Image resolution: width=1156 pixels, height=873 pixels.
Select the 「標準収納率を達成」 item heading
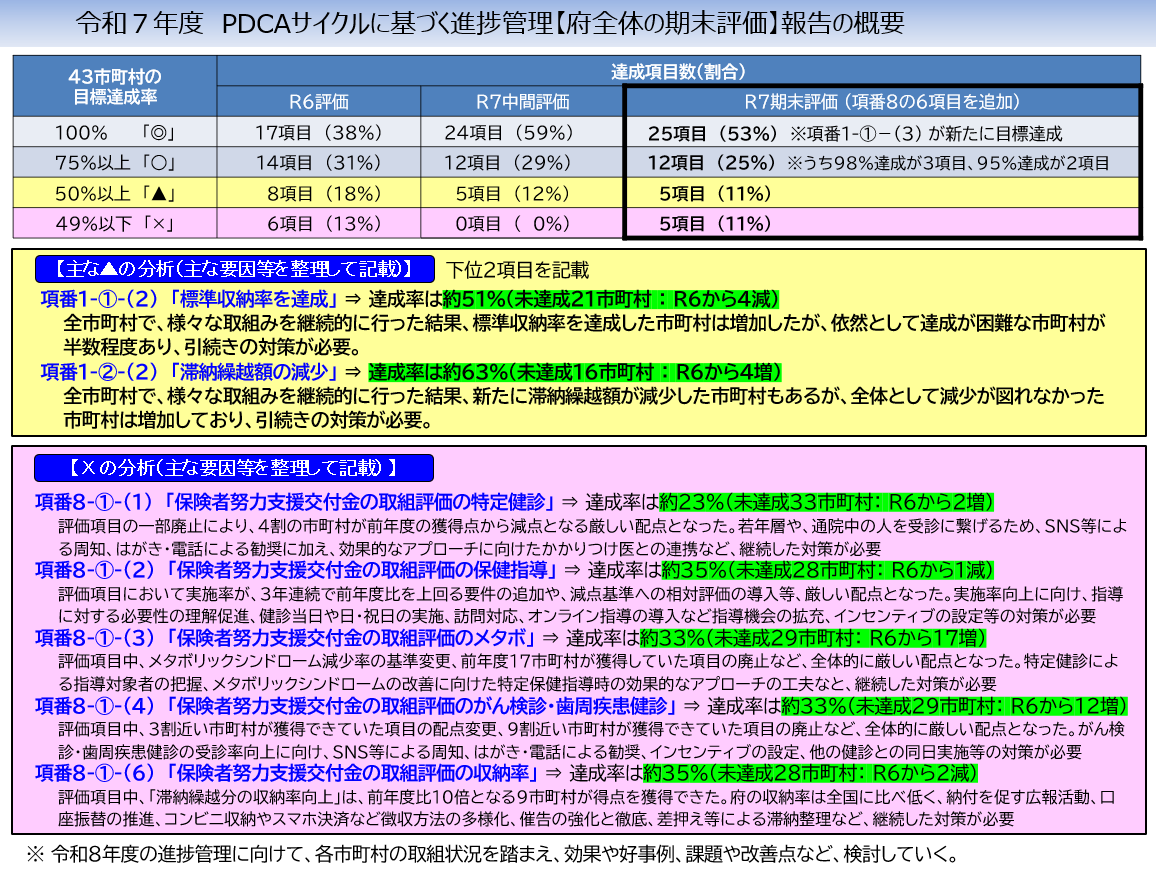click(190, 299)
